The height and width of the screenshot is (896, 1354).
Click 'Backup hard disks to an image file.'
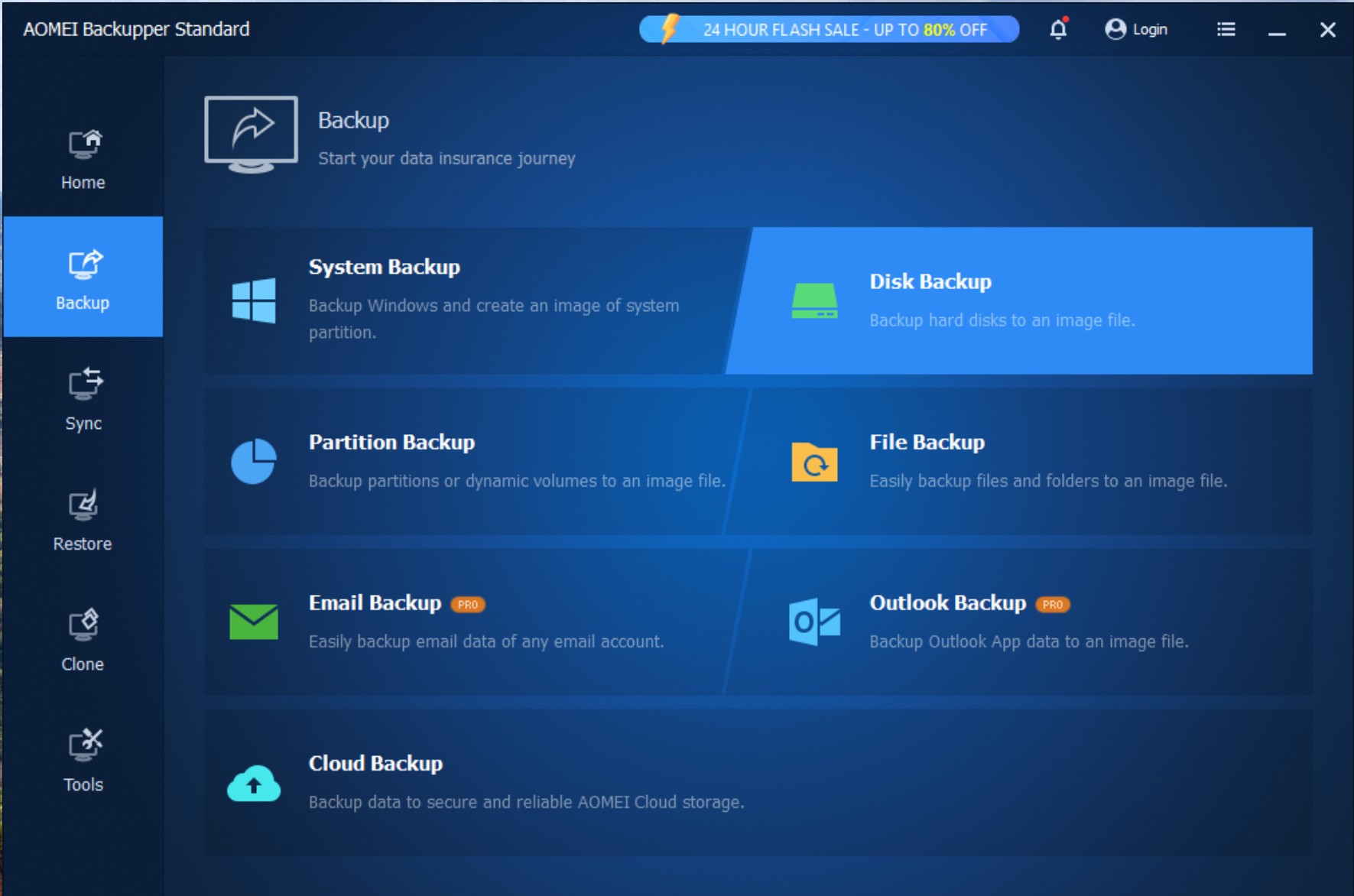tap(1002, 320)
